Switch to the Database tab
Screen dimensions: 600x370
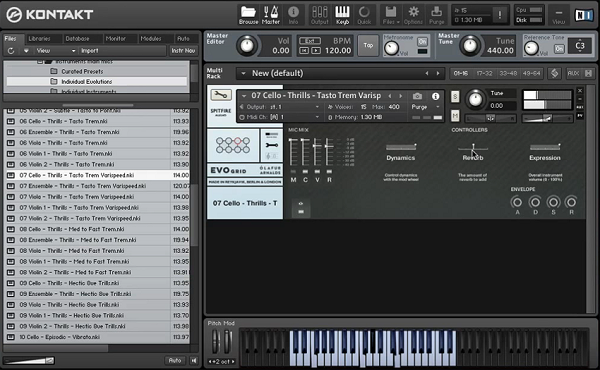[x=77, y=39]
